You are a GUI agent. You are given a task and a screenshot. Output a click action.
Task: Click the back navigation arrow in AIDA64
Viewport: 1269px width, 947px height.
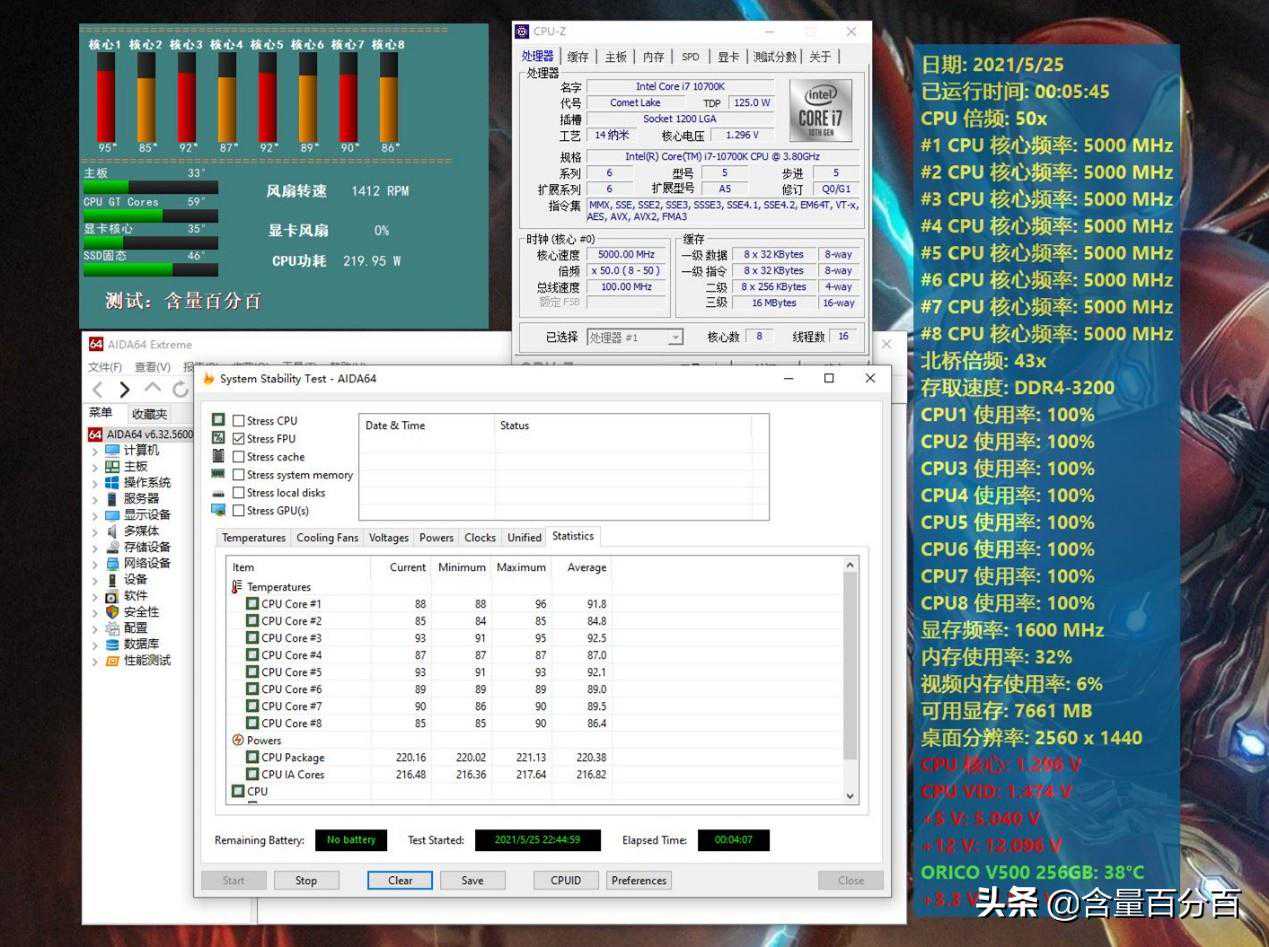(97, 389)
